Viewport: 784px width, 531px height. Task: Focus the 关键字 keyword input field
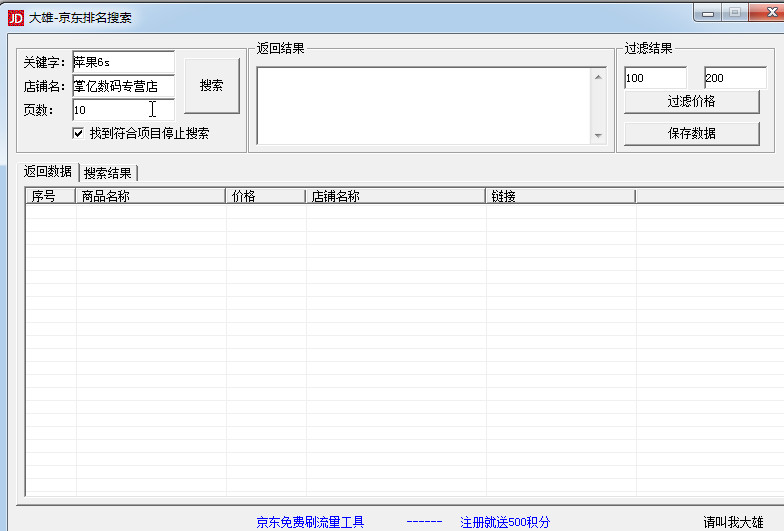coord(124,62)
